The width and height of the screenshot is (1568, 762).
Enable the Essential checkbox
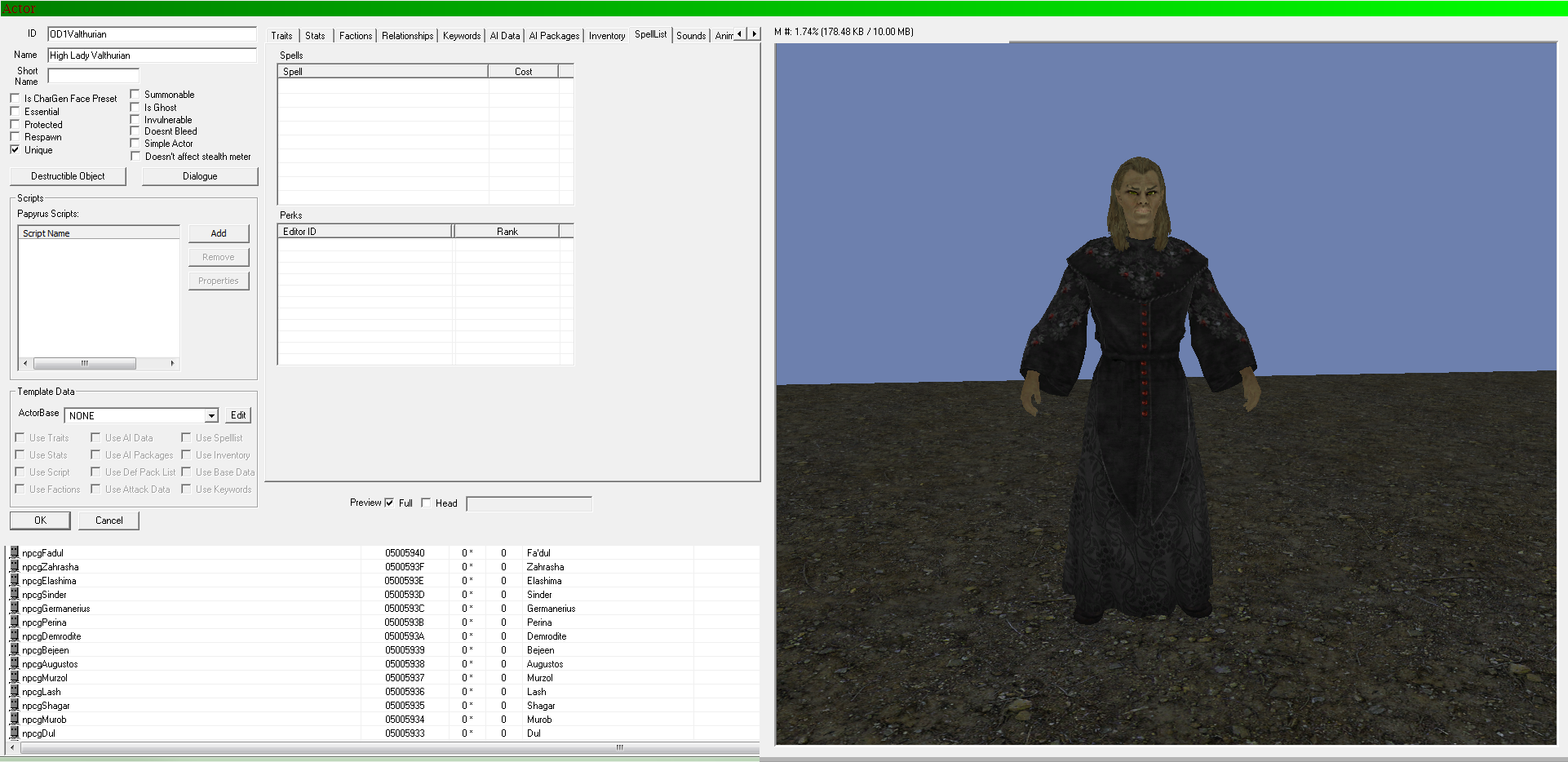pos(15,112)
